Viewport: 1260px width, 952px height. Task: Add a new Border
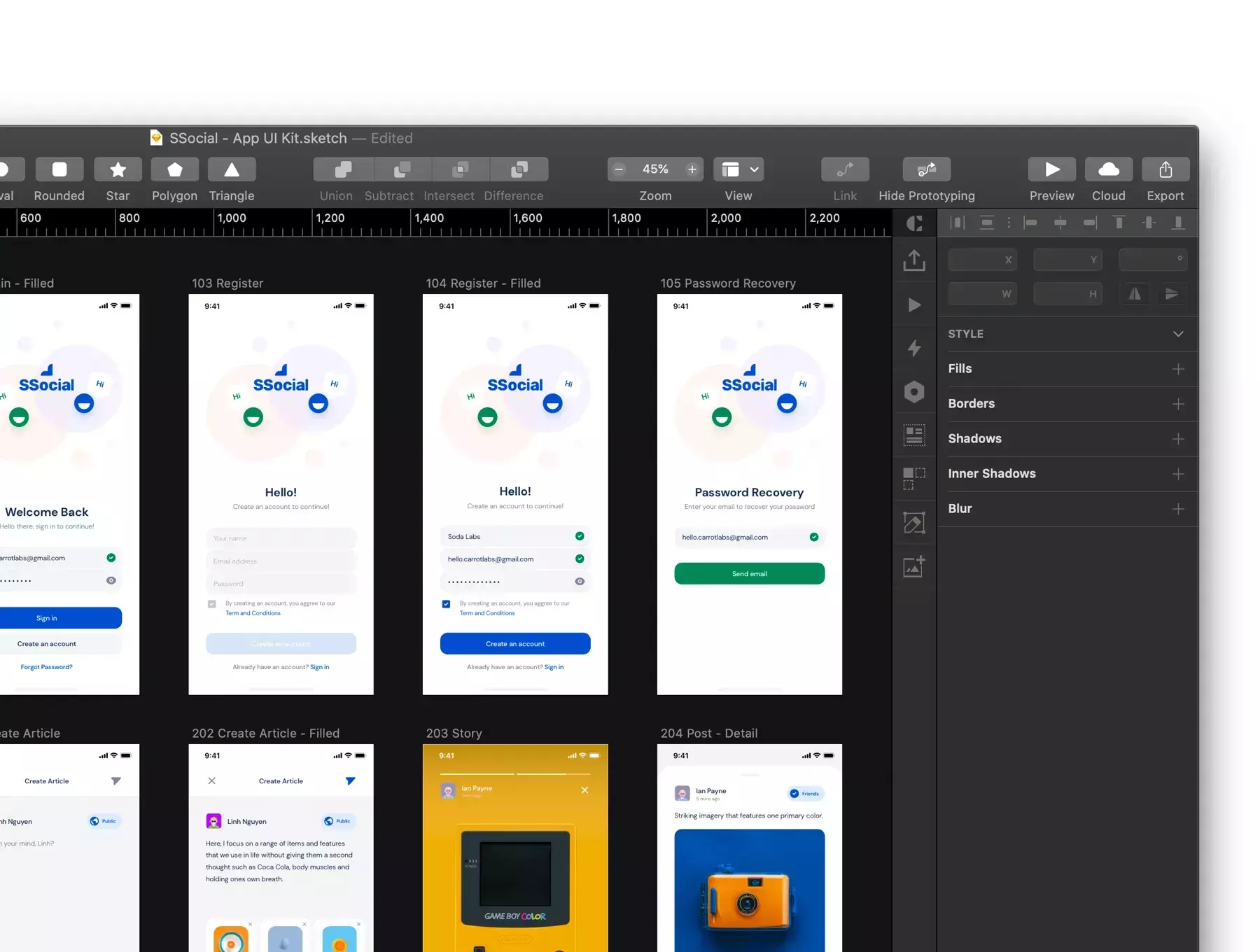1178,404
